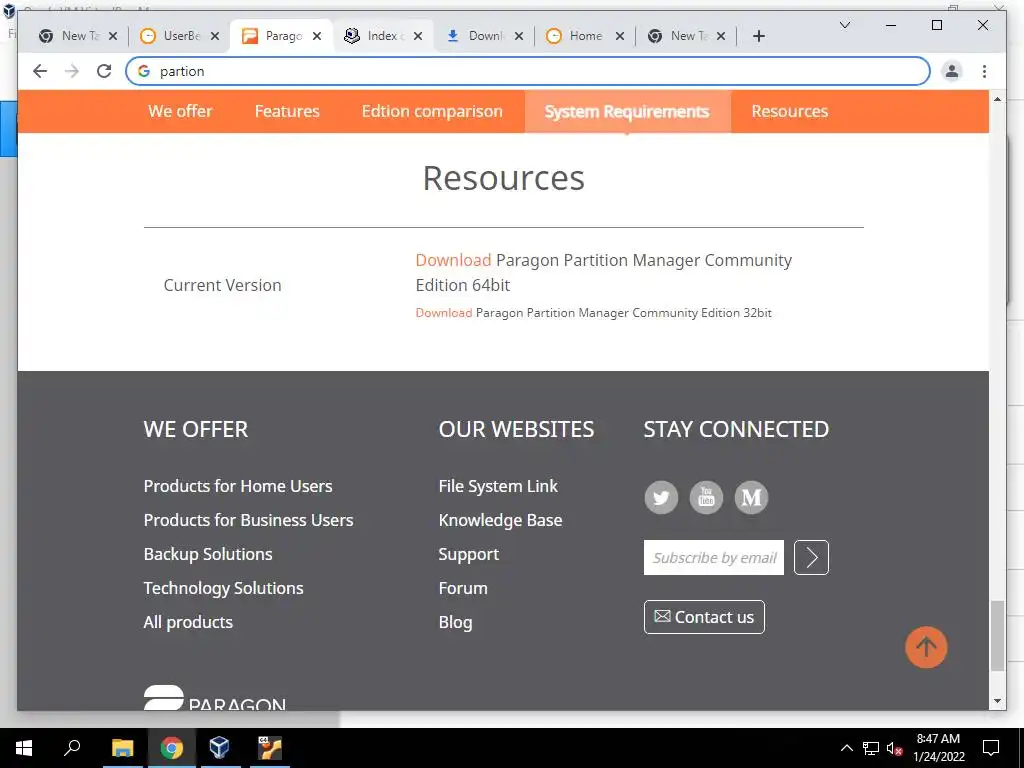Open All products link

point(188,622)
